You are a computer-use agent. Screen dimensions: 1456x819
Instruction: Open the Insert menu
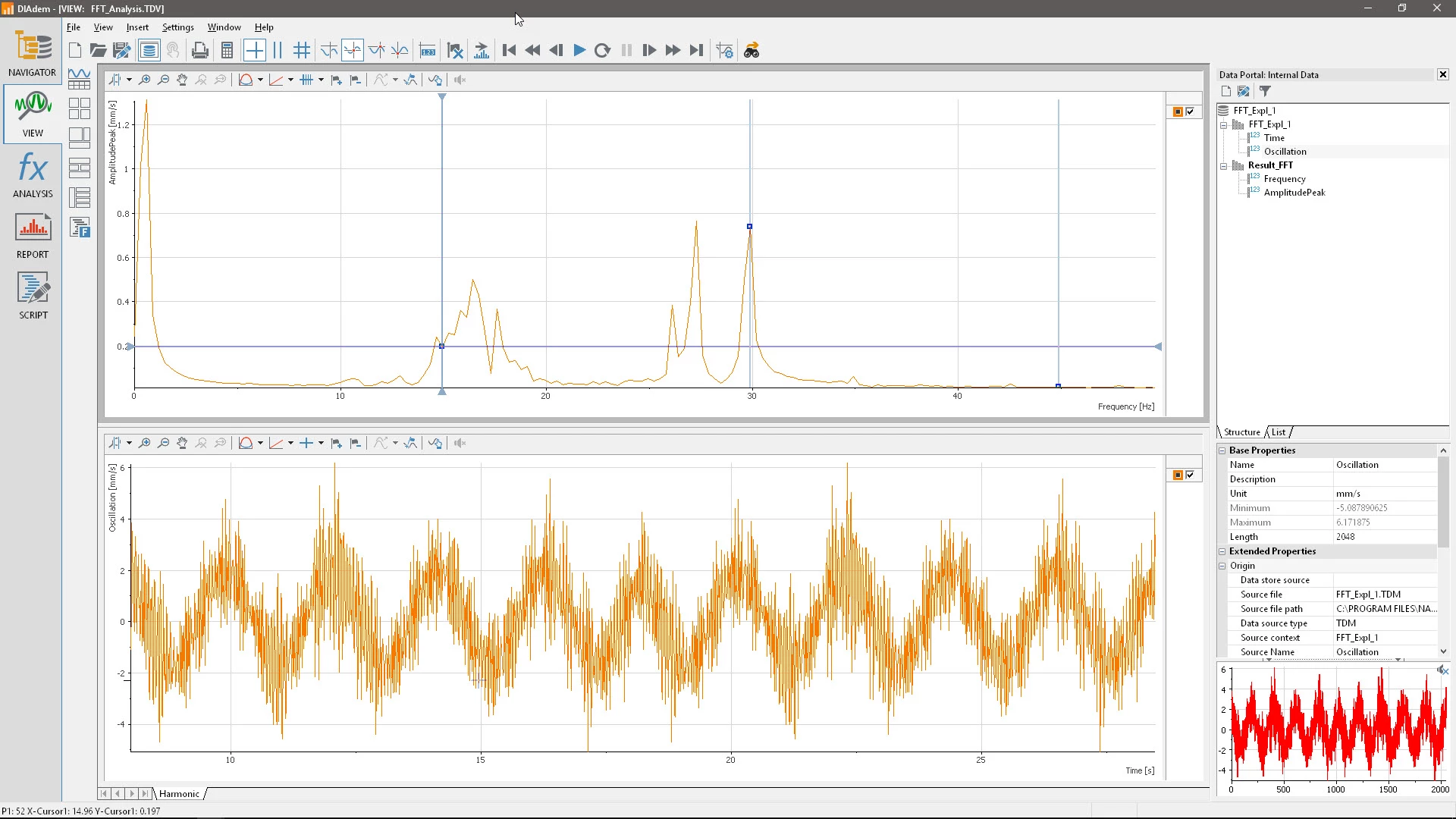tap(137, 27)
